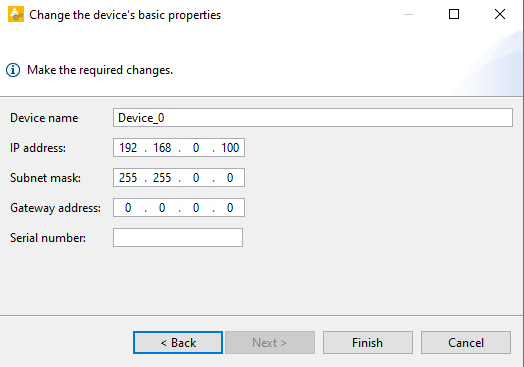This screenshot has width=524, height=367.
Task: Cancel the device properties wizard
Action: point(466,343)
